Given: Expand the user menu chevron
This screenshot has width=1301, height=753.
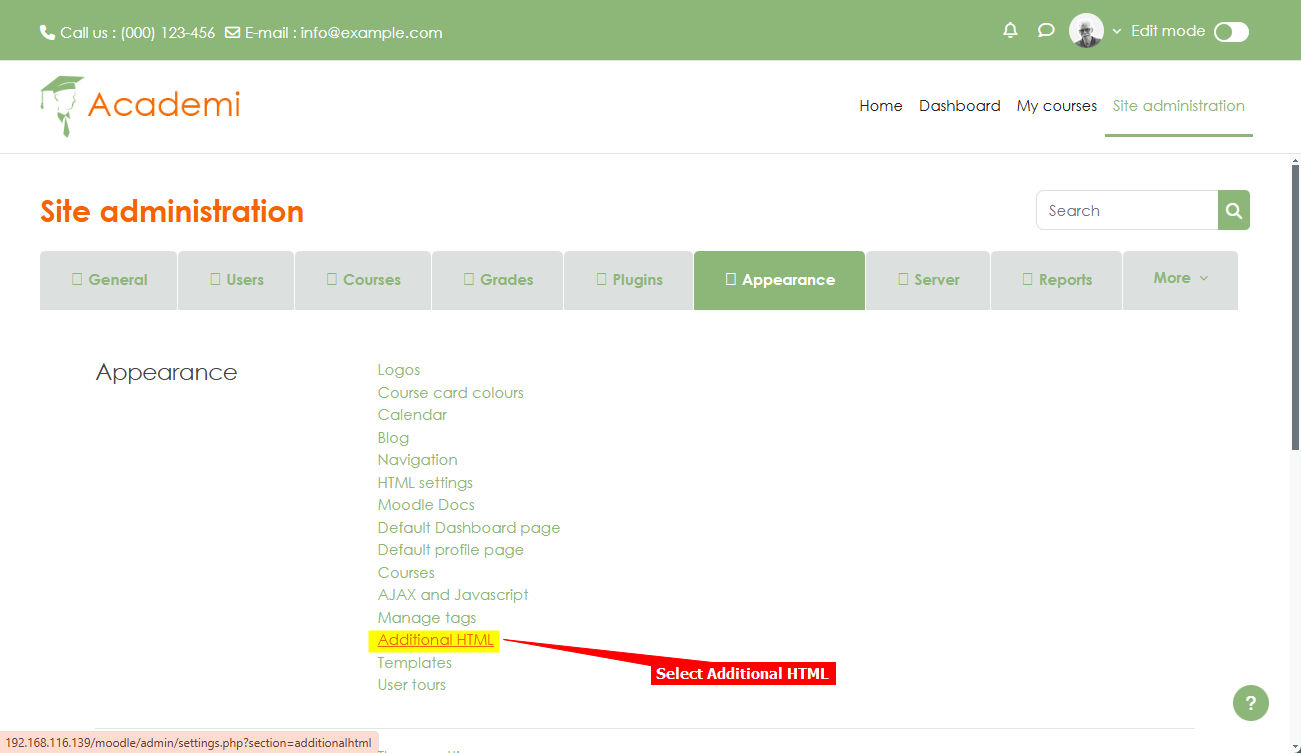Looking at the screenshot, I should click(x=1117, y=31).
